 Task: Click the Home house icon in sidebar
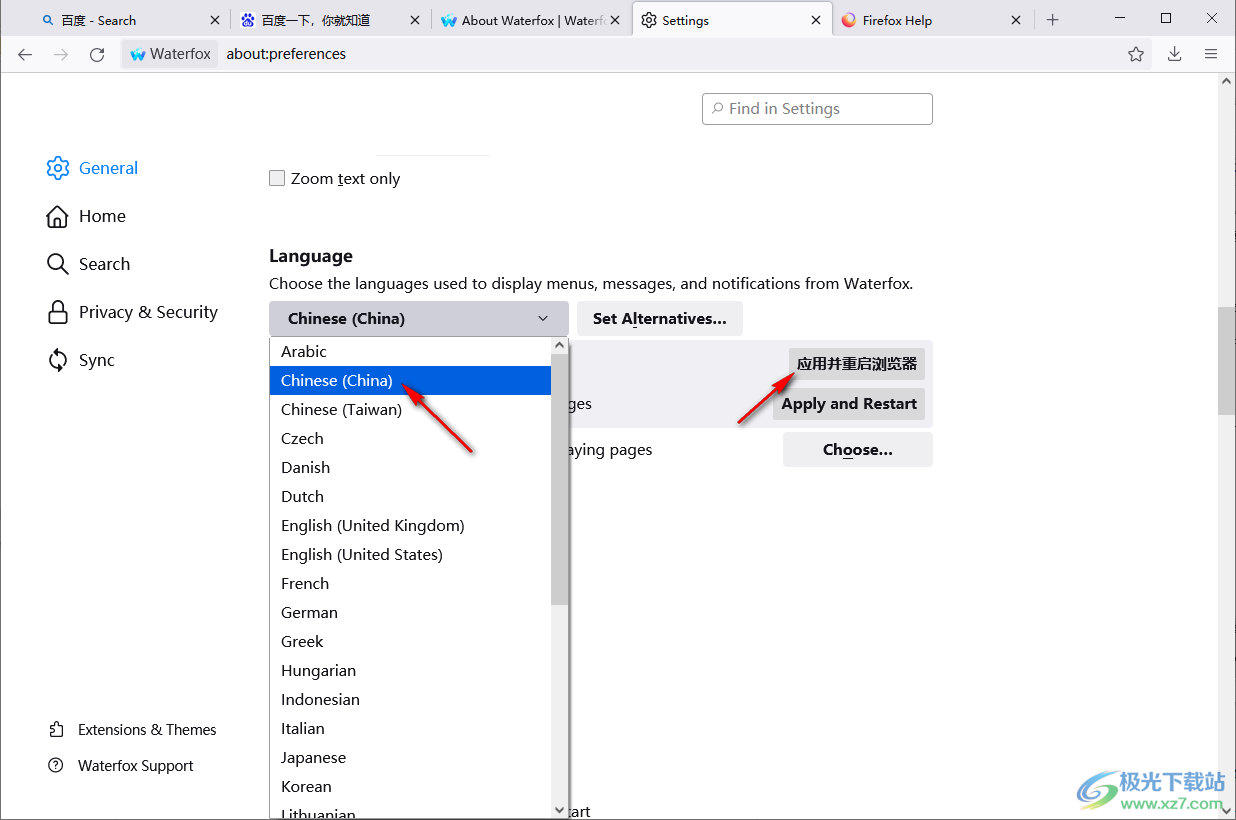[x=58, y=216]
